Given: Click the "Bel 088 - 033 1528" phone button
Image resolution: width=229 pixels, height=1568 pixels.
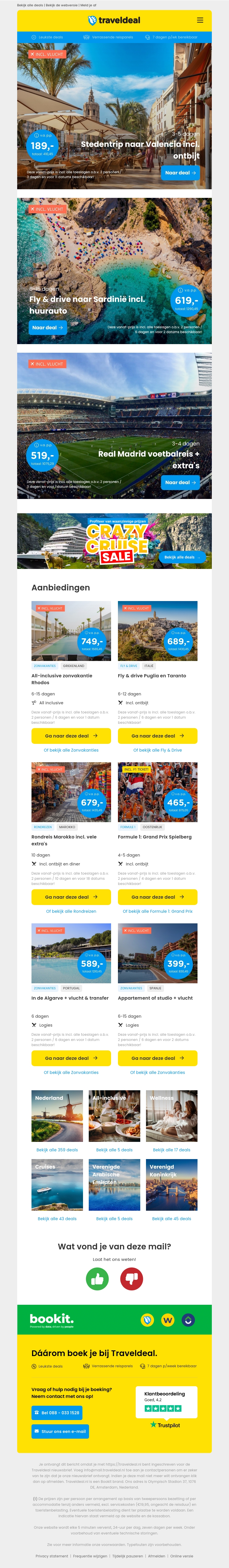Looking at the screenshot, I should pyautogui.click(x=56, y=1412).
